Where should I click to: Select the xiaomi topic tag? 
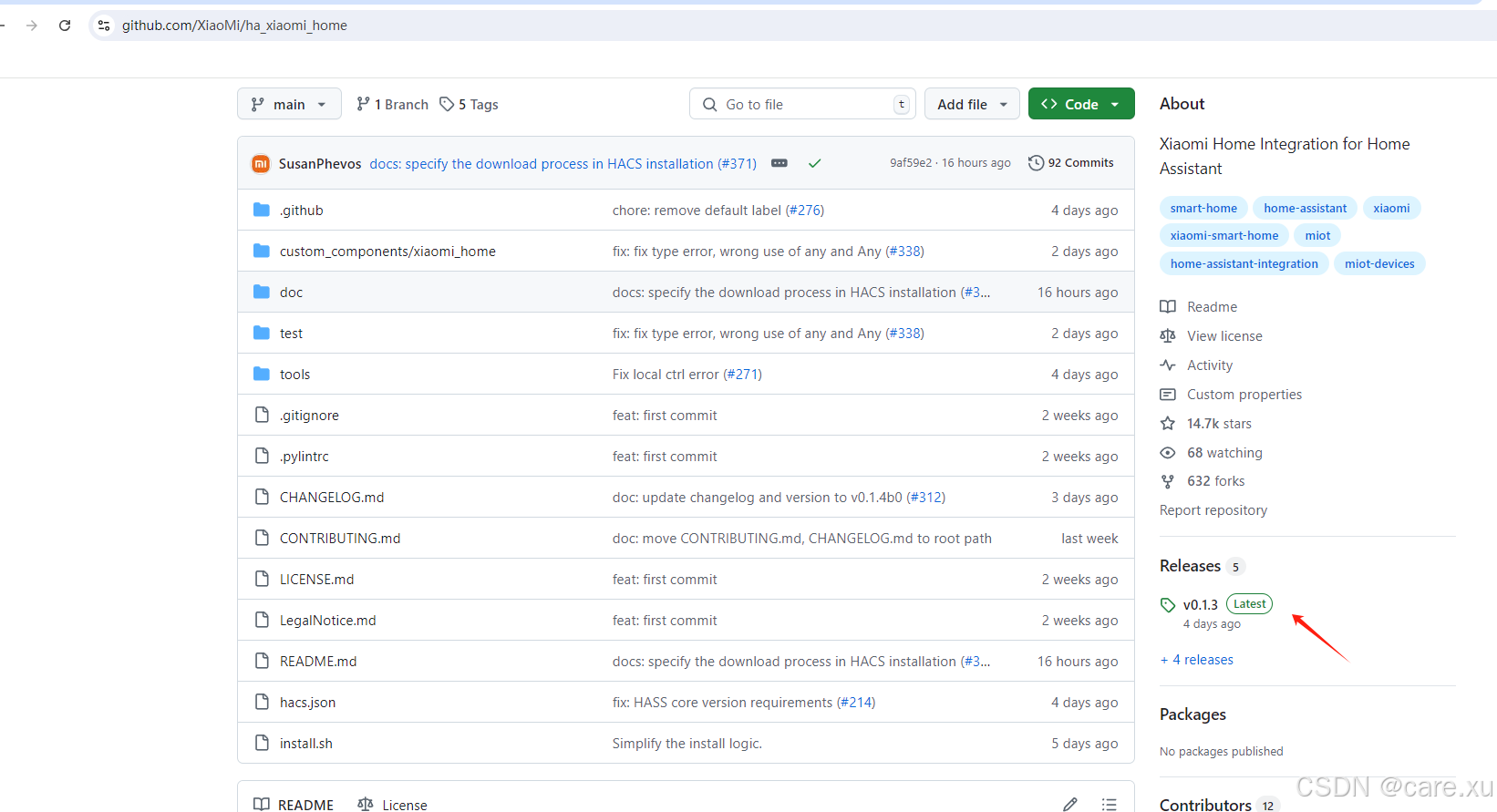coord(1391,208)
